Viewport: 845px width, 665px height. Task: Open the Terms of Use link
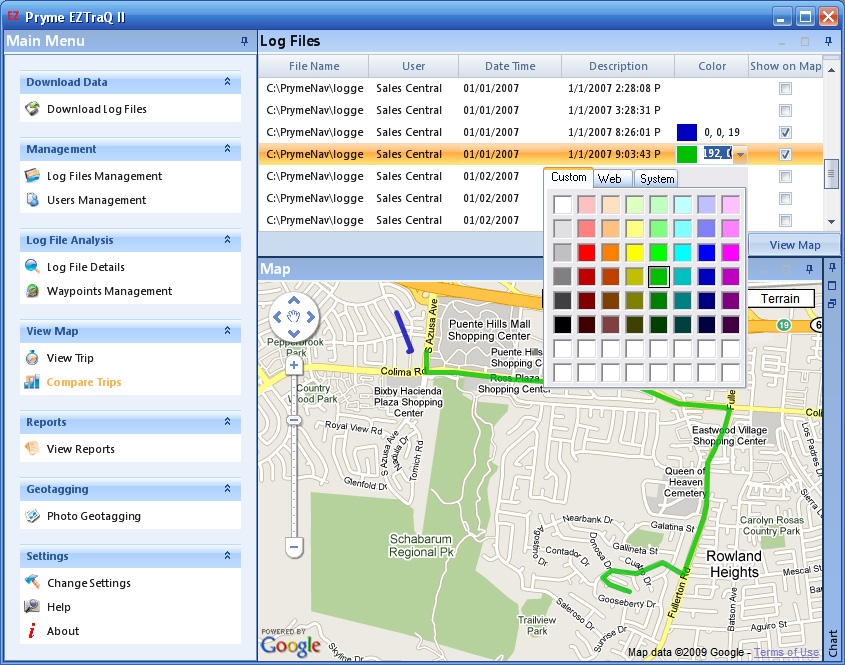786,652
